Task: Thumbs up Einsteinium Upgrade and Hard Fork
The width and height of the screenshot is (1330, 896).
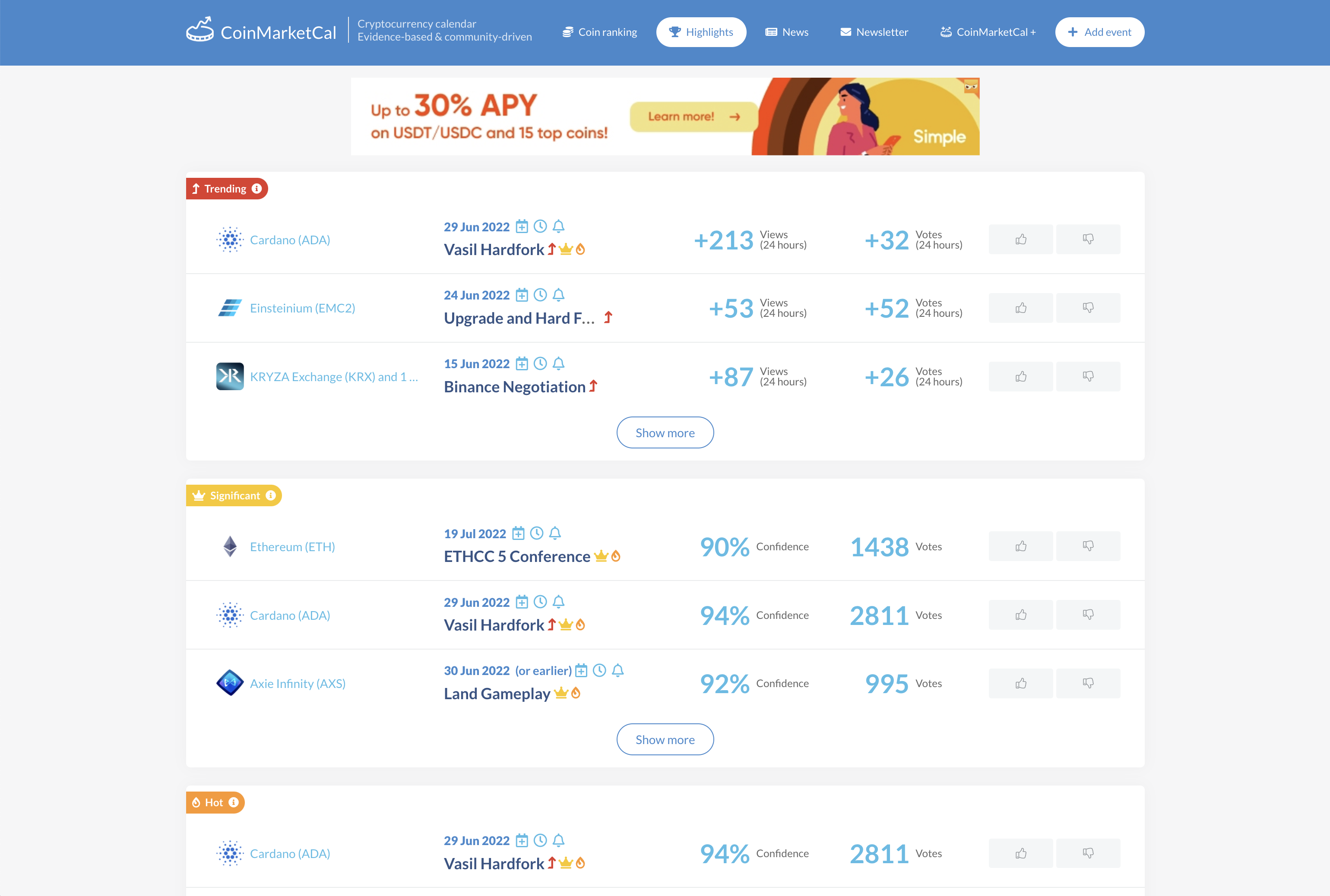Action: pos(1021,308)
